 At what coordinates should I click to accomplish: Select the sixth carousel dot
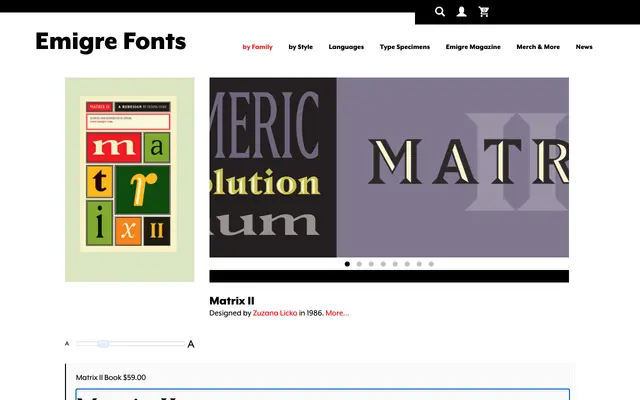[407, 264]
